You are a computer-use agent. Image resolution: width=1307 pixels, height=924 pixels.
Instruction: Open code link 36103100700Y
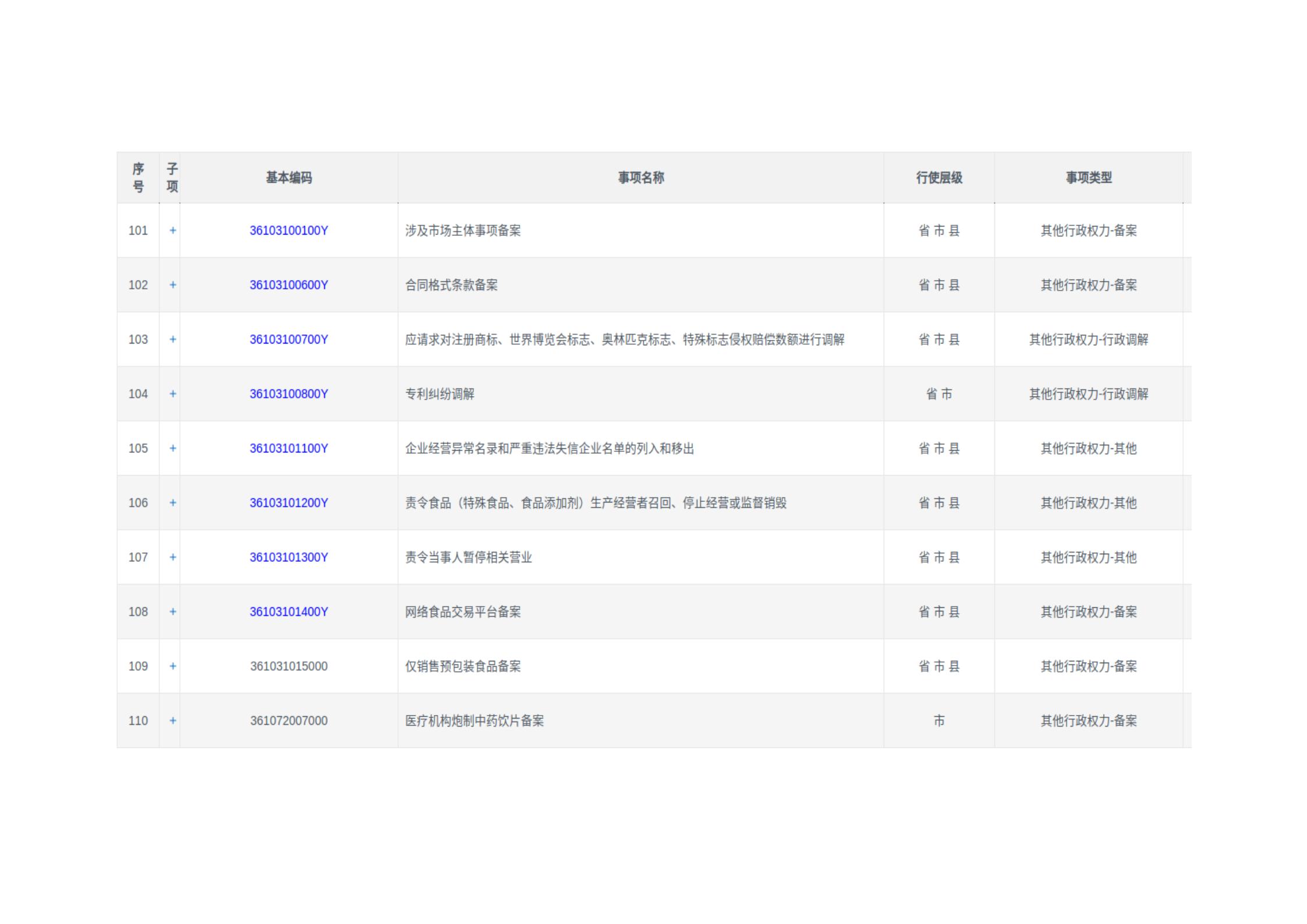coord(289,339)
